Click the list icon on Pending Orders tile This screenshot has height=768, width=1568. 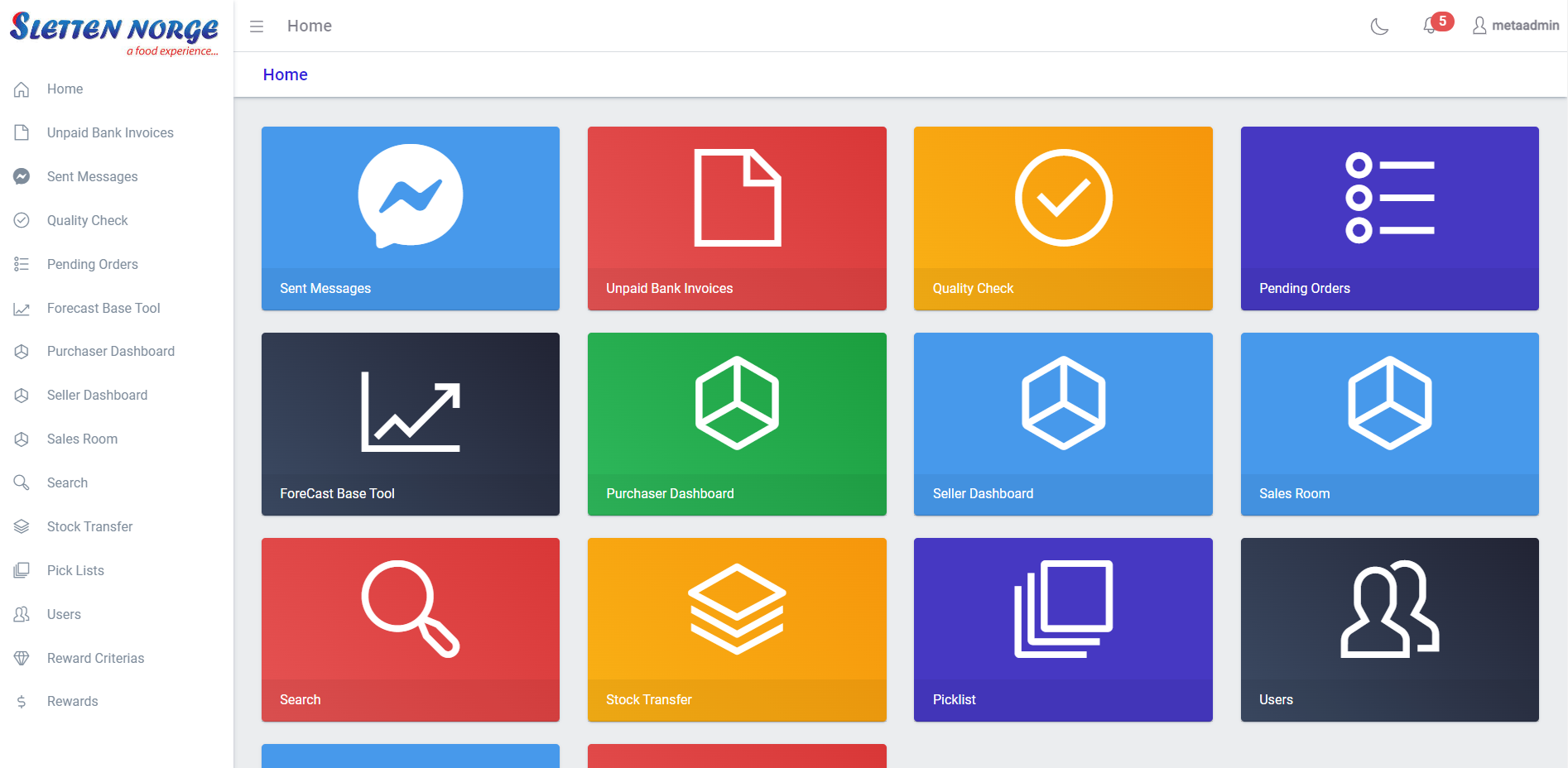pyautogui.click(x=1390, y=198)
